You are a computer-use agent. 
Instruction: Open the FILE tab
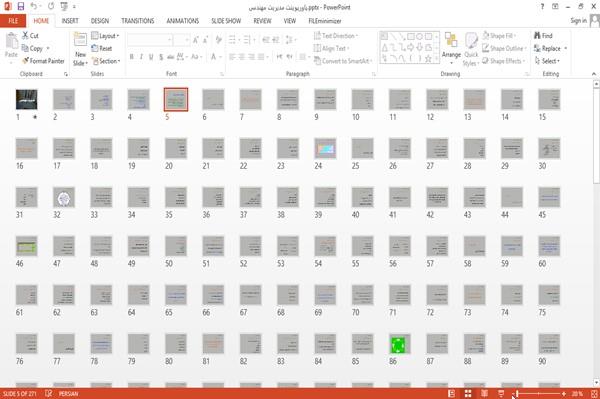coord(13,21)
